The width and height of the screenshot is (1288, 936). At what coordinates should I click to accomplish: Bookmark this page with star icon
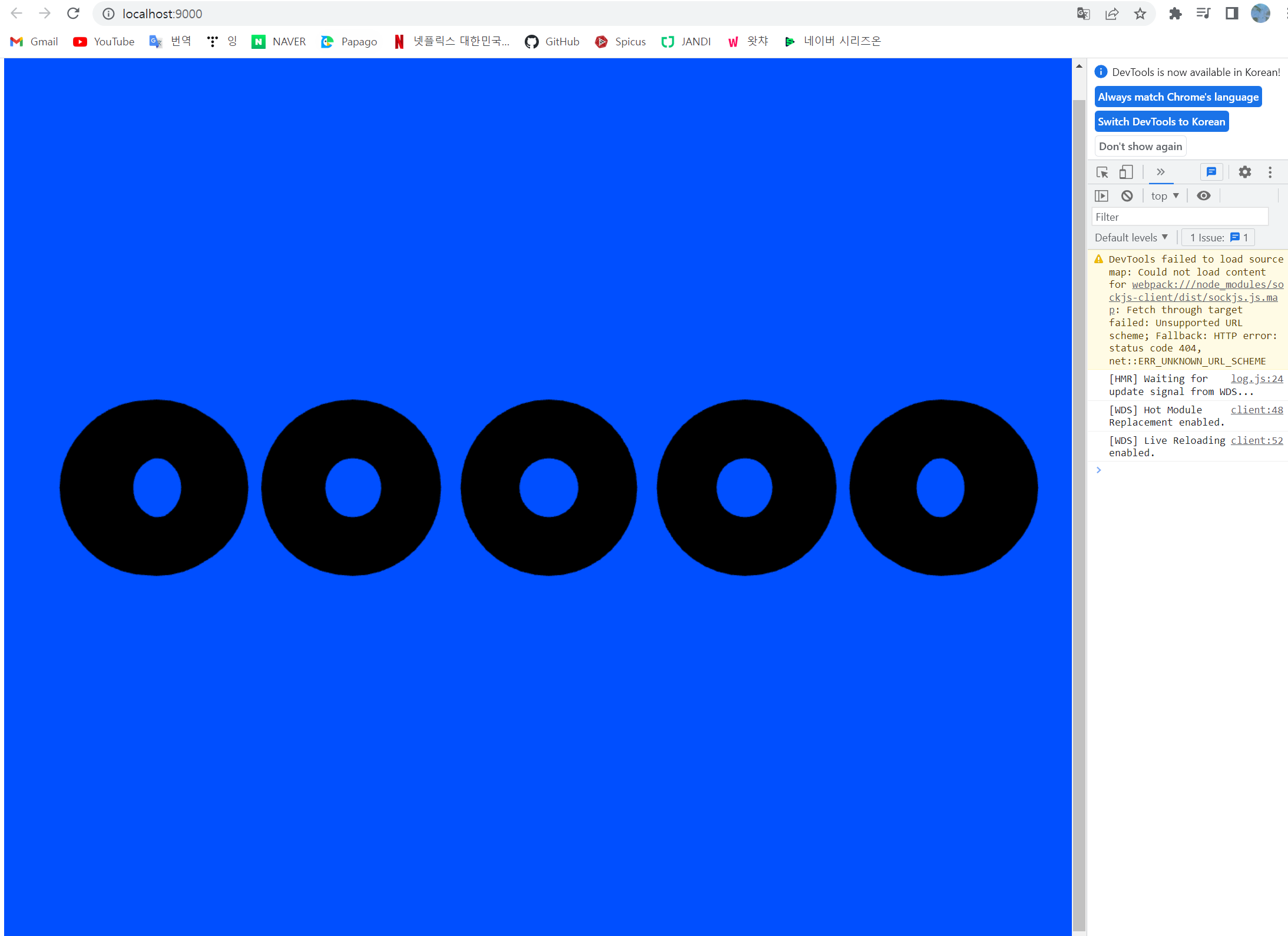tap(1140, 14)
